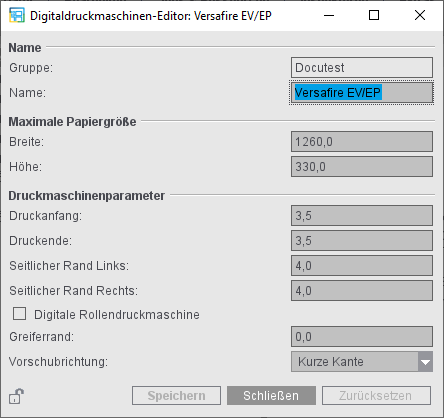Viewport: 444px width, 418px height.
Task: Click the Speichern button
Action: coord(176,396)
